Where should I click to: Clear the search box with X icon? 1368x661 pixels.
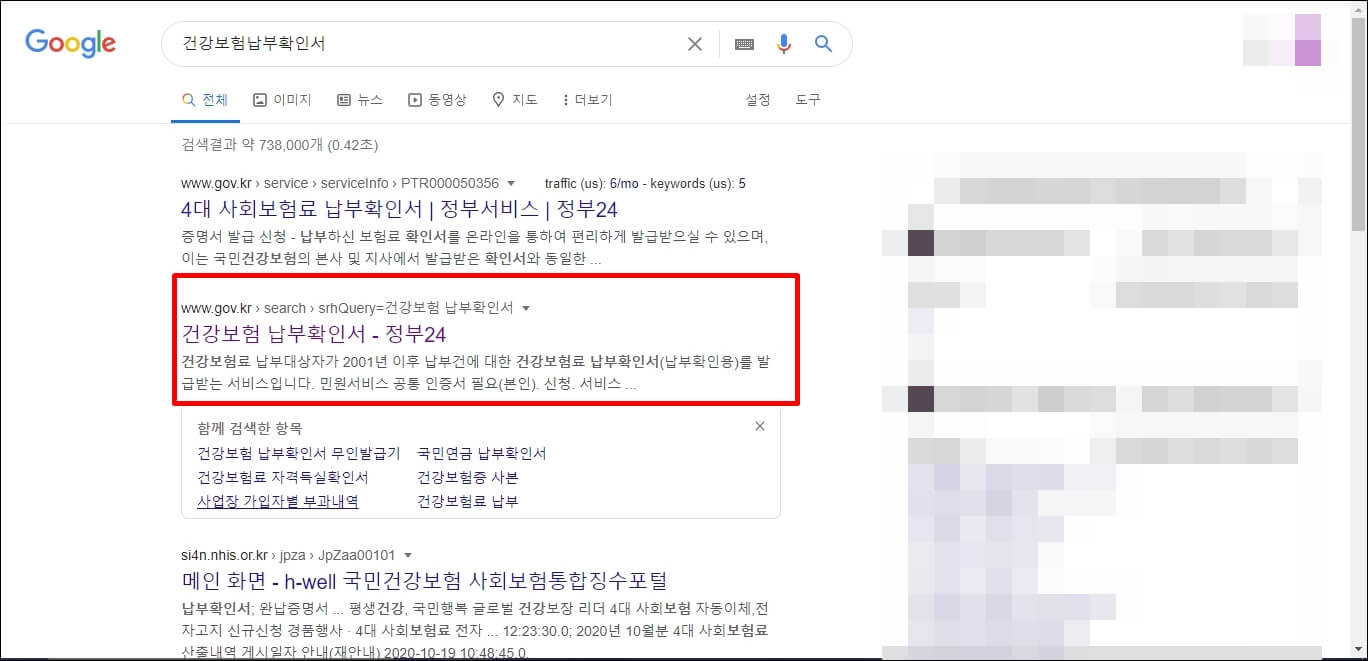click(695, 44)
